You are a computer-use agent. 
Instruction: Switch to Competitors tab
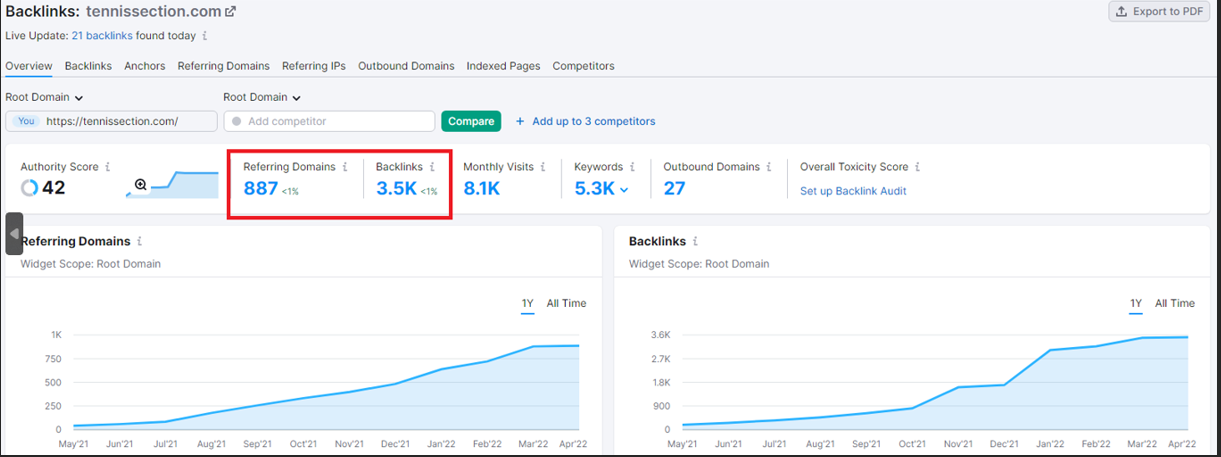tap(583, 66)
